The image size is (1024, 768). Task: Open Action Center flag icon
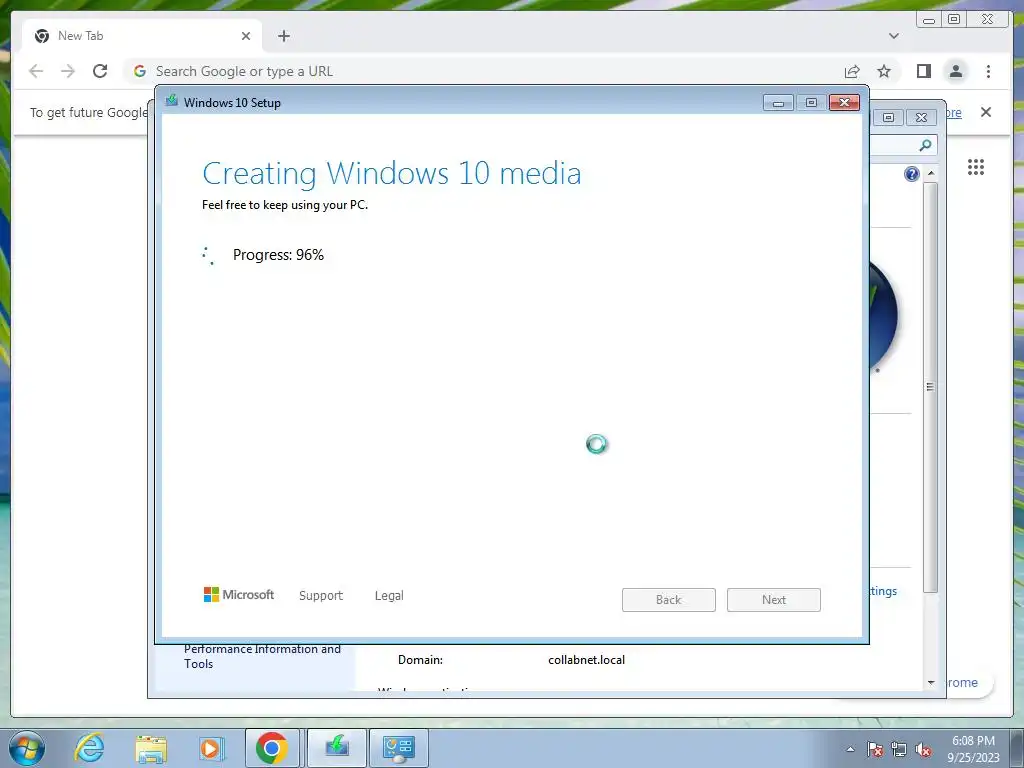coord(875,749)
